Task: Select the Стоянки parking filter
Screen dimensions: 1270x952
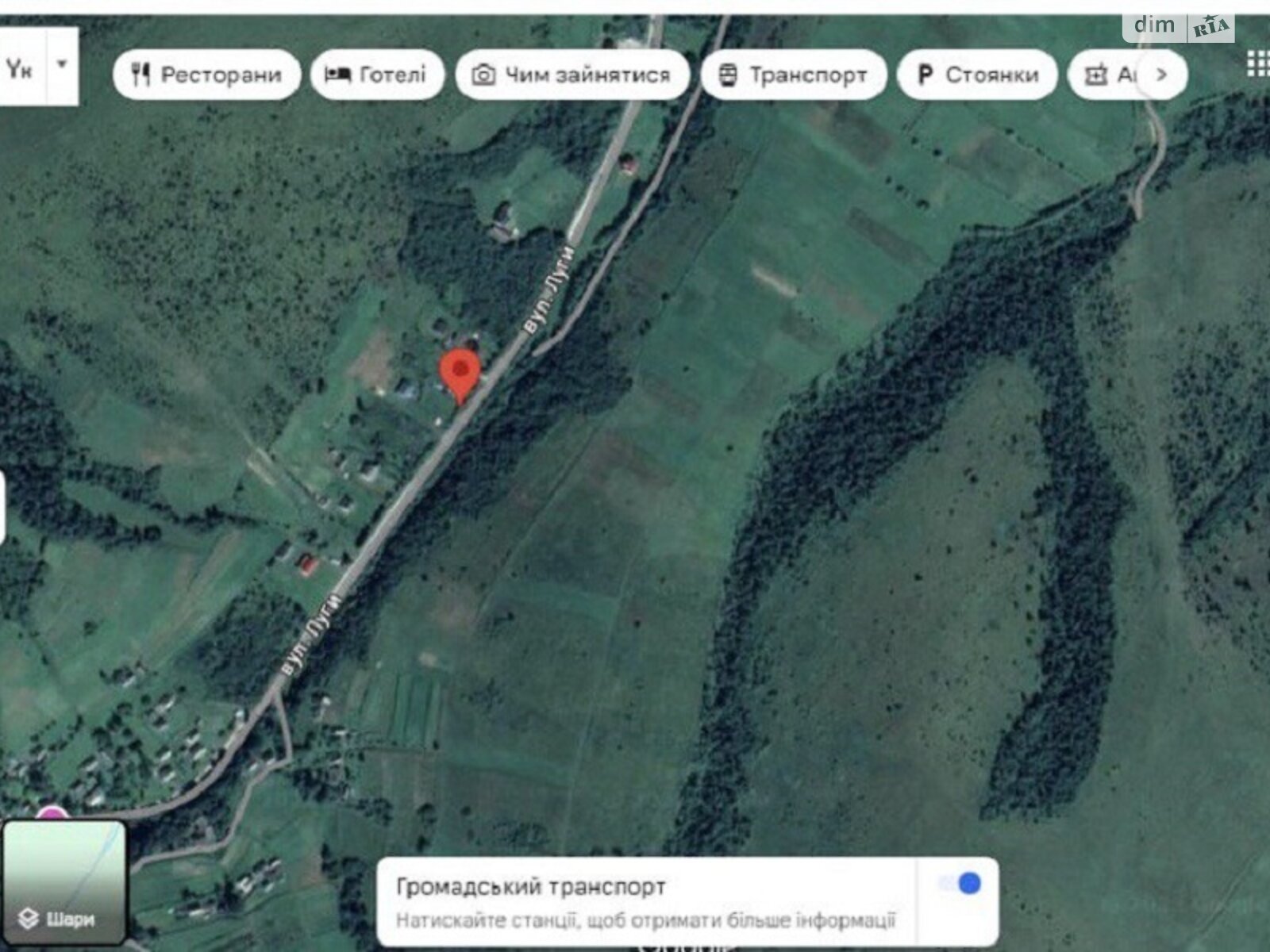Action: click(x=977, y=75)
